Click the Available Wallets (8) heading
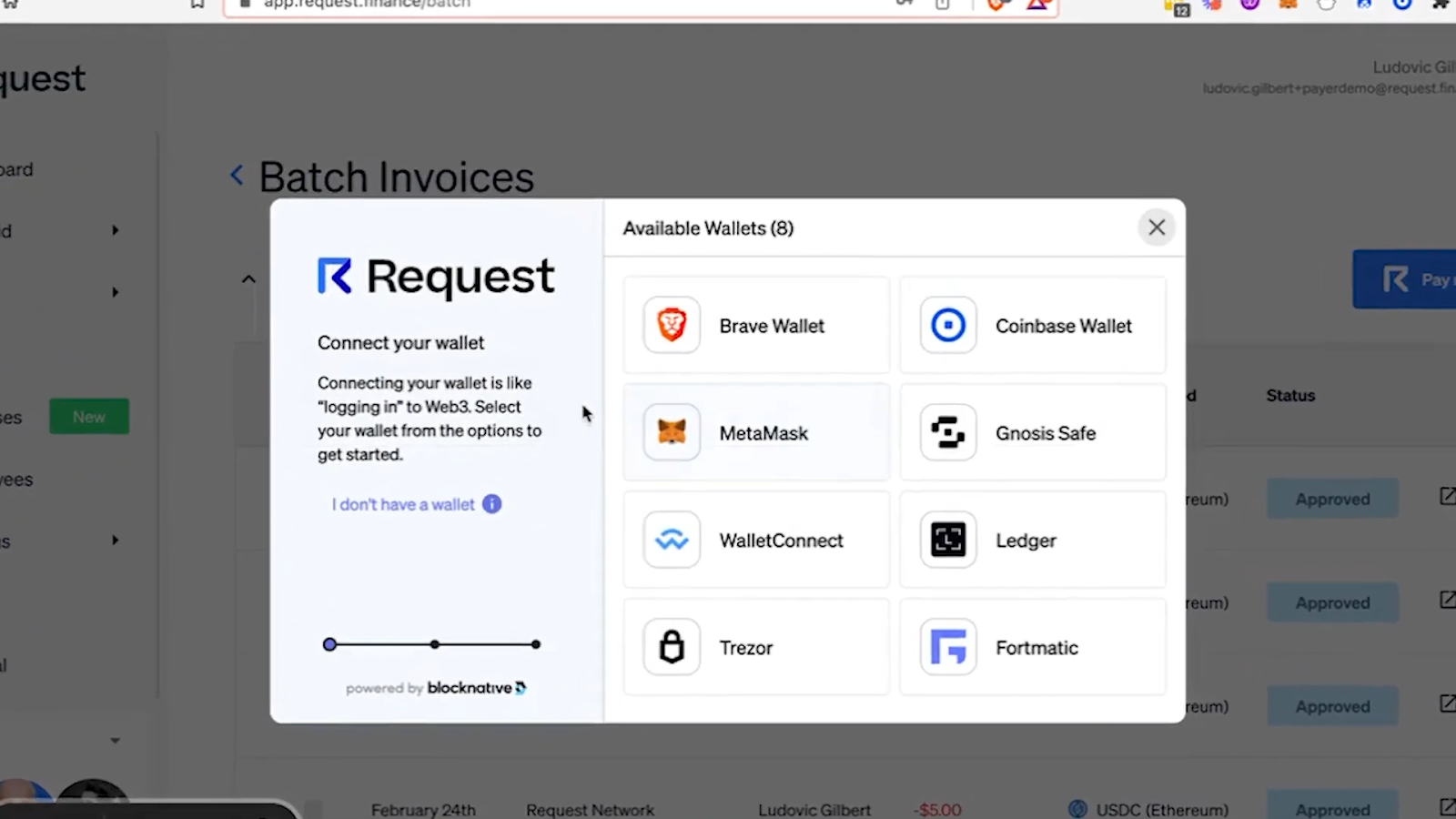Viewport: 1456px width, 819px height. coord(708,228)
